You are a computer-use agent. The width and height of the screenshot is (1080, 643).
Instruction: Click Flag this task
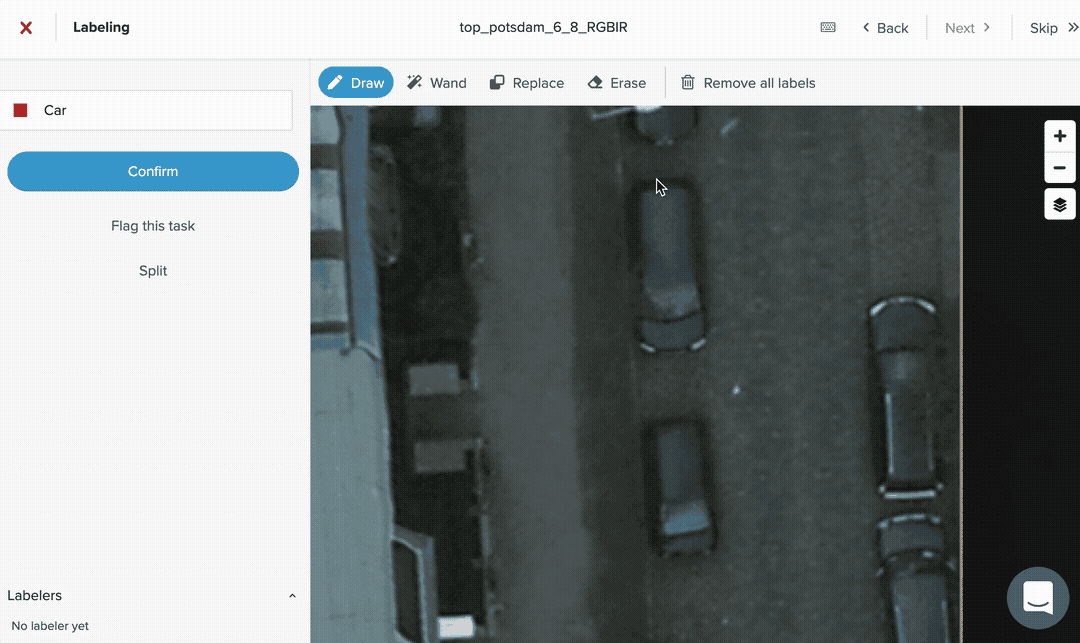[x=153, y=226]
